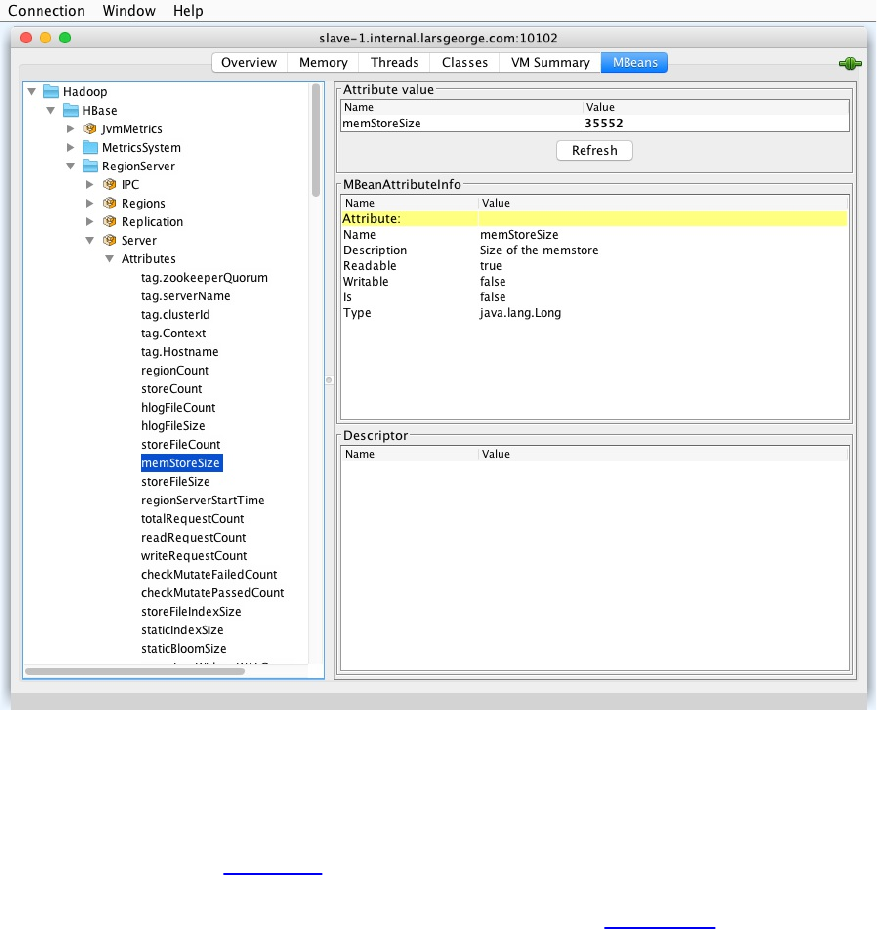Screen dimensions: 877x929
Task: Select the readRequestCount attribute
Action: [194, 537]
